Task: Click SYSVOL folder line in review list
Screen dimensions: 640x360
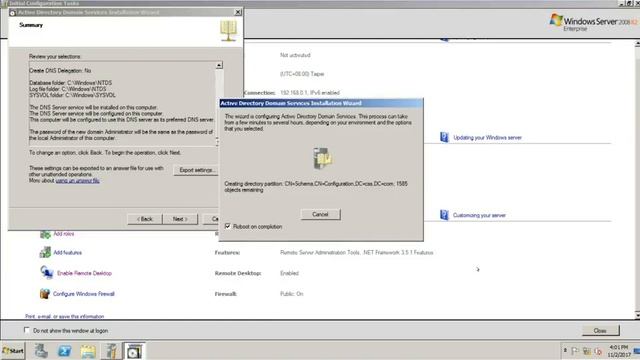Action: pyautogui.click(x=72, y=95)
